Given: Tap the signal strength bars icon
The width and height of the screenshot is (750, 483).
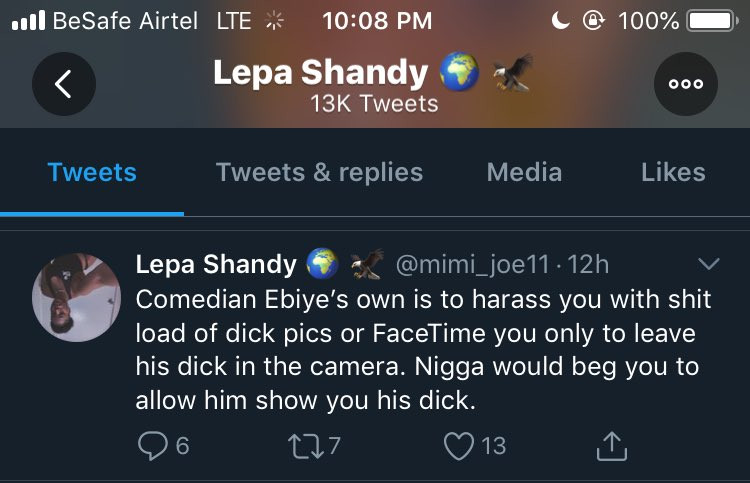Looking at the screenshot, I should pyautogui.click(x=27, y=20).
